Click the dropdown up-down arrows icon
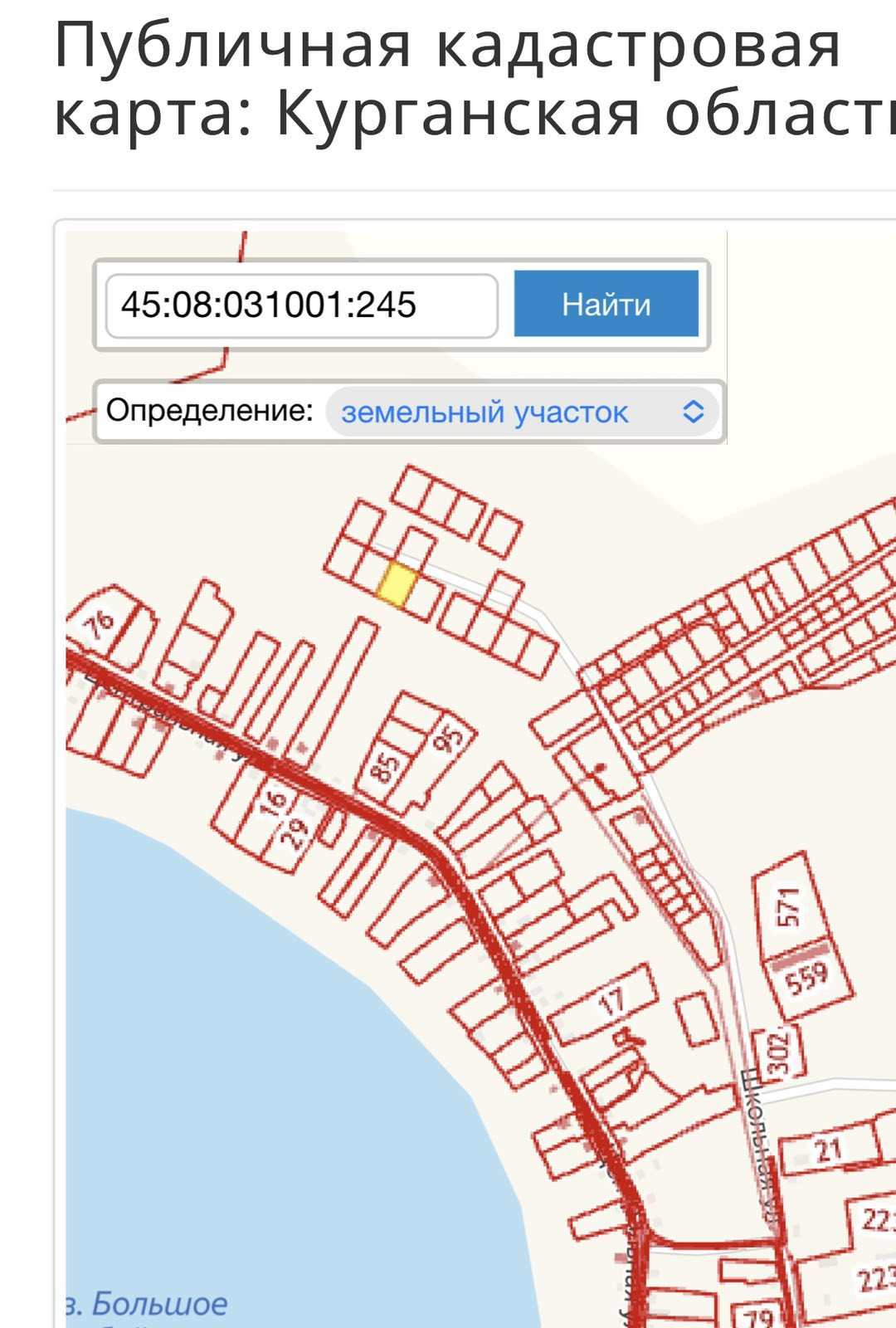896x1328 pixels. click(694, 412)
